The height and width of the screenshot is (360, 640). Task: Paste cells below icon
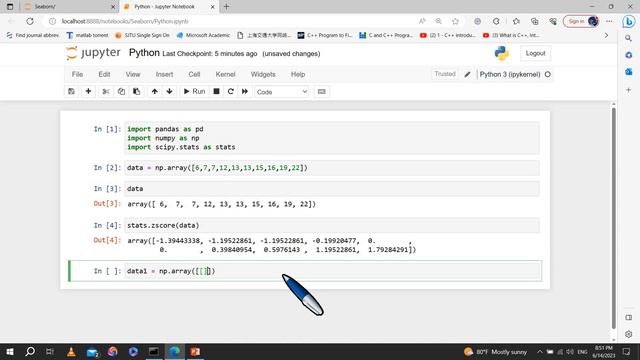click(x=137, y=91)
